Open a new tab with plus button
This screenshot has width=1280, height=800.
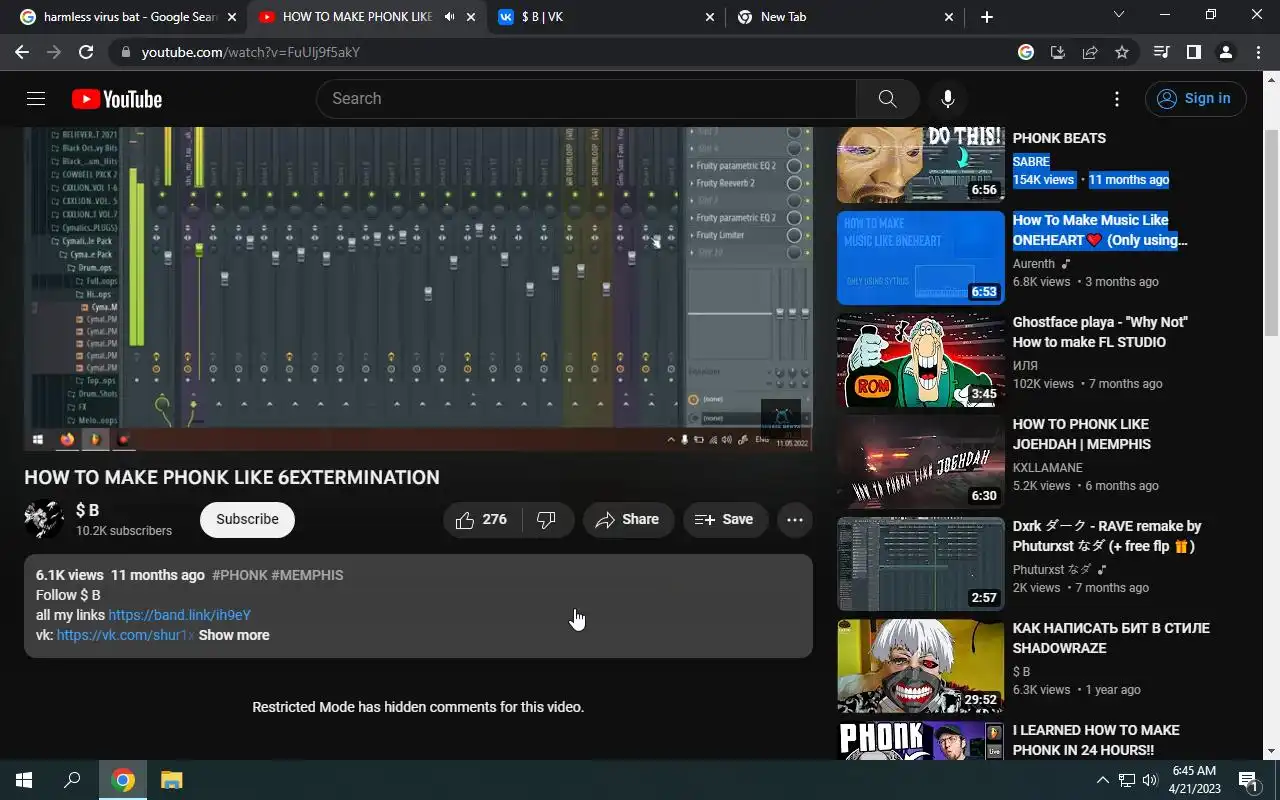coord(987,17)
